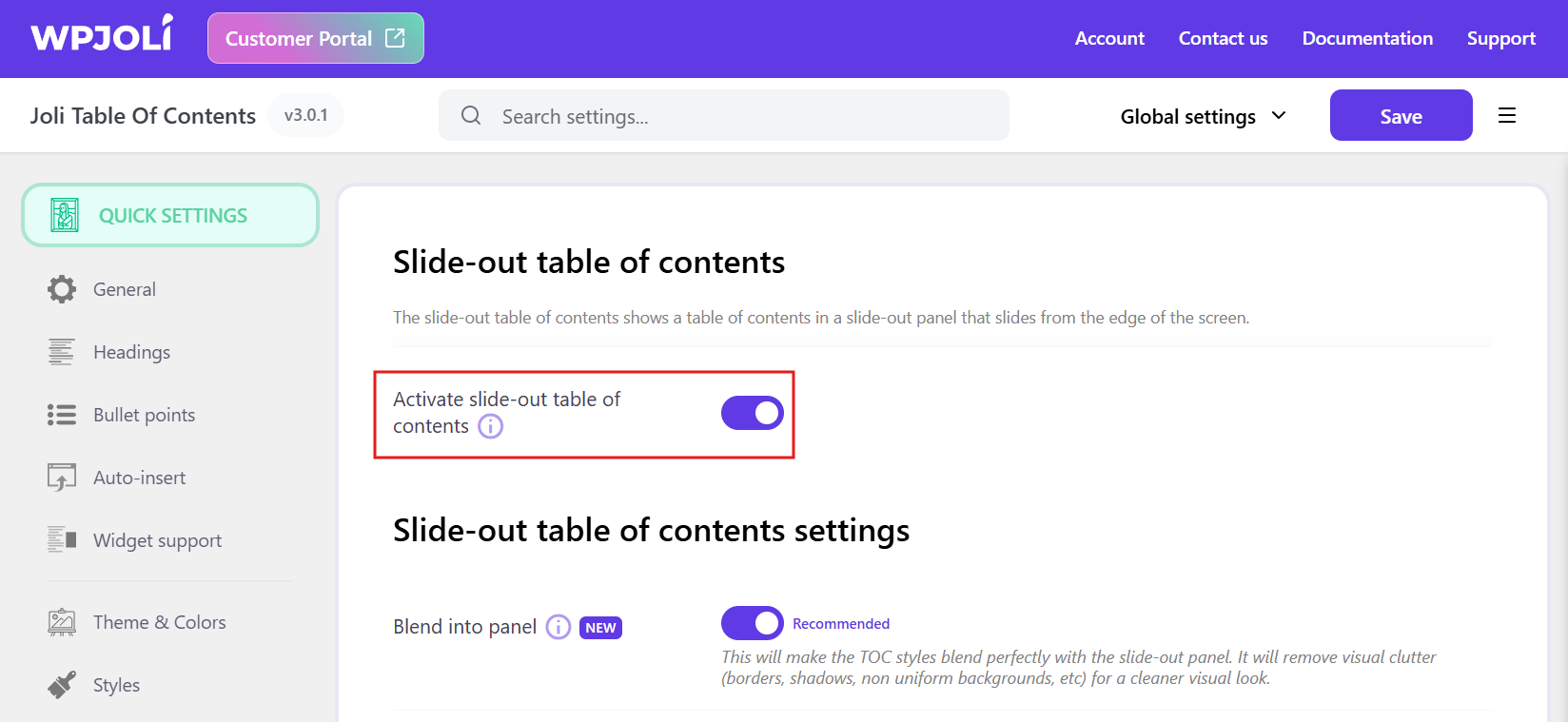Open the Customer Portal button
The width and height of the screenshot is (1568, 722).
(x=316, y=38)
